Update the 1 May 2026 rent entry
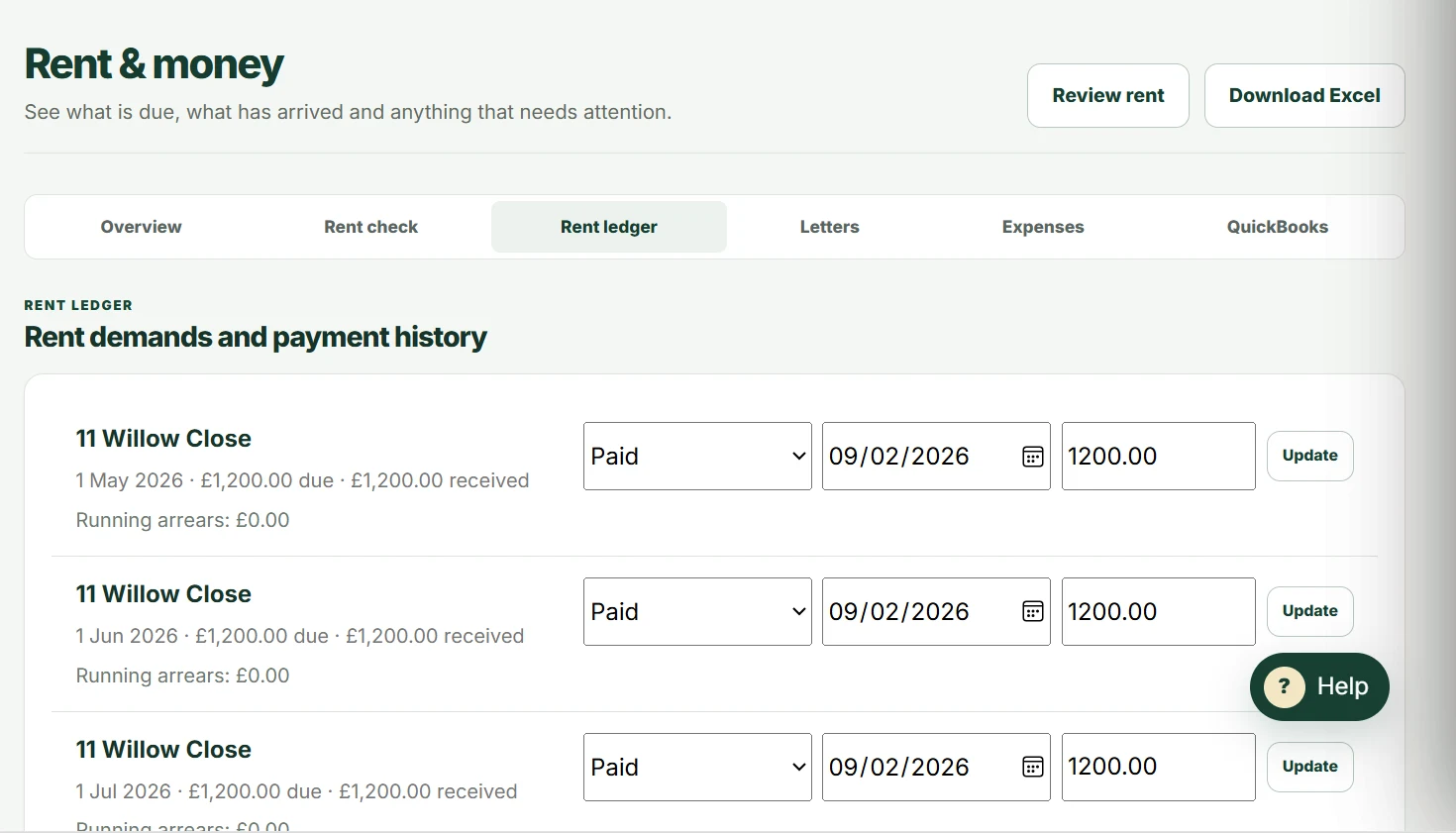 click(x=1310, y=456)
